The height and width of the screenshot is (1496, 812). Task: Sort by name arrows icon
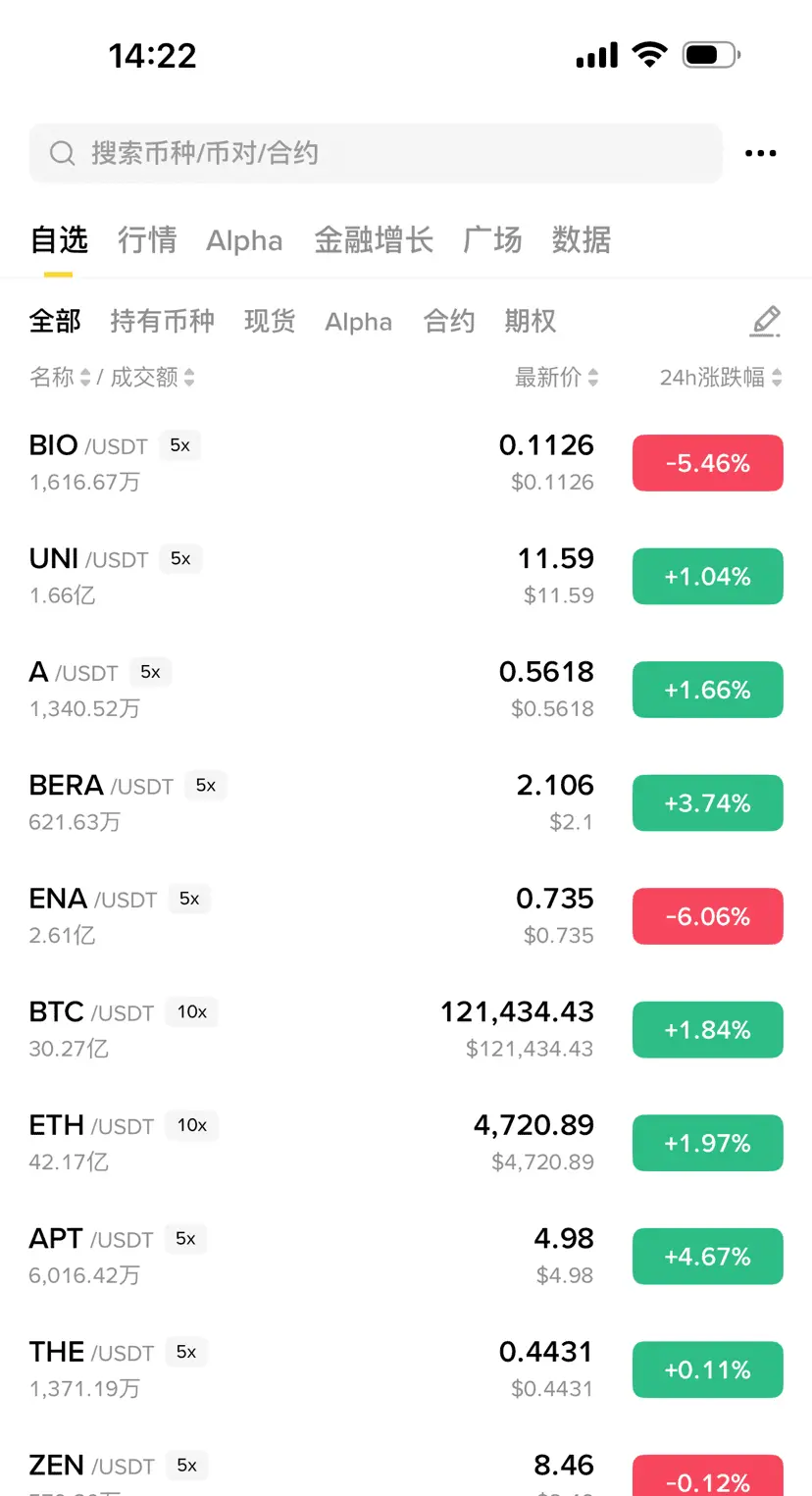pyautogui.click(x=85, y=378)
